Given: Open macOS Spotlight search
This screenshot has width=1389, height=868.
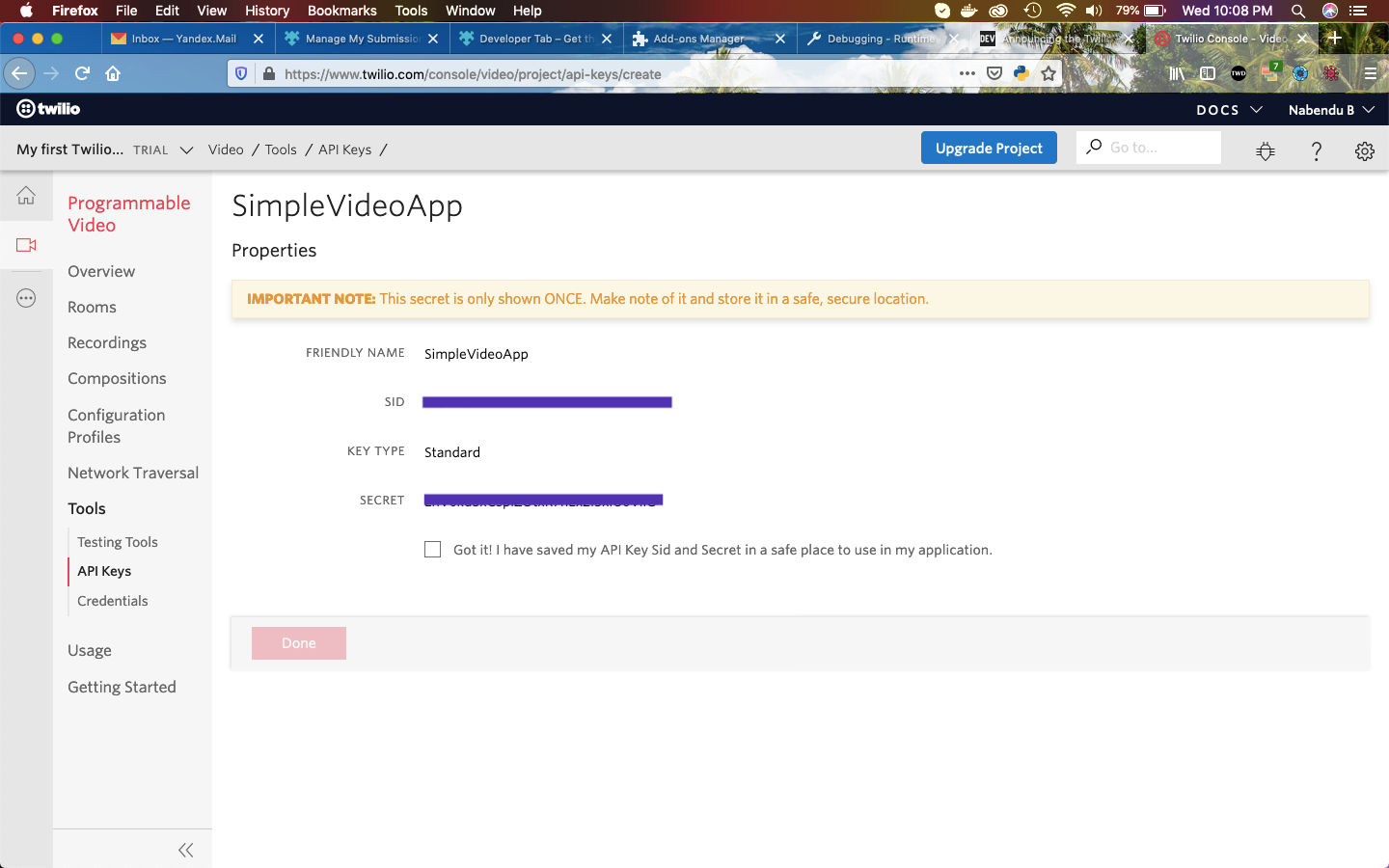Looking at the screenshot, I should point(1298,11).
